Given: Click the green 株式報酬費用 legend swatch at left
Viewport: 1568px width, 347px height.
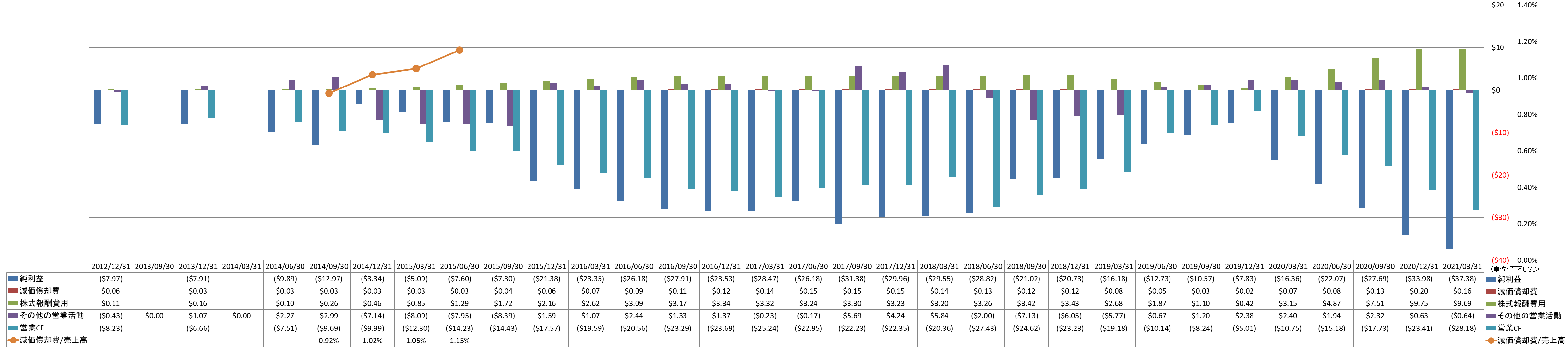Looking at the screenshot, I should 13,303.
